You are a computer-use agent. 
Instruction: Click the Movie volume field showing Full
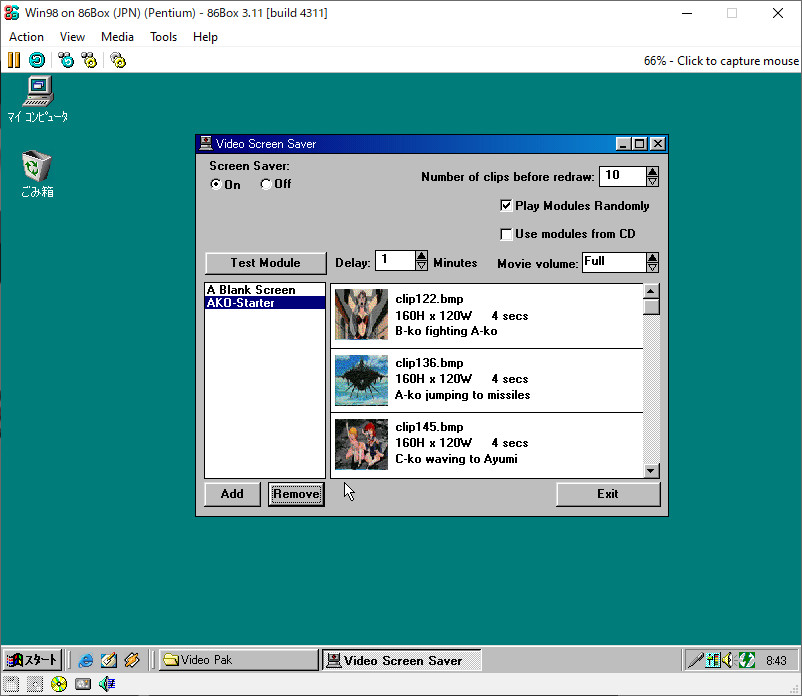pos(615,262)
